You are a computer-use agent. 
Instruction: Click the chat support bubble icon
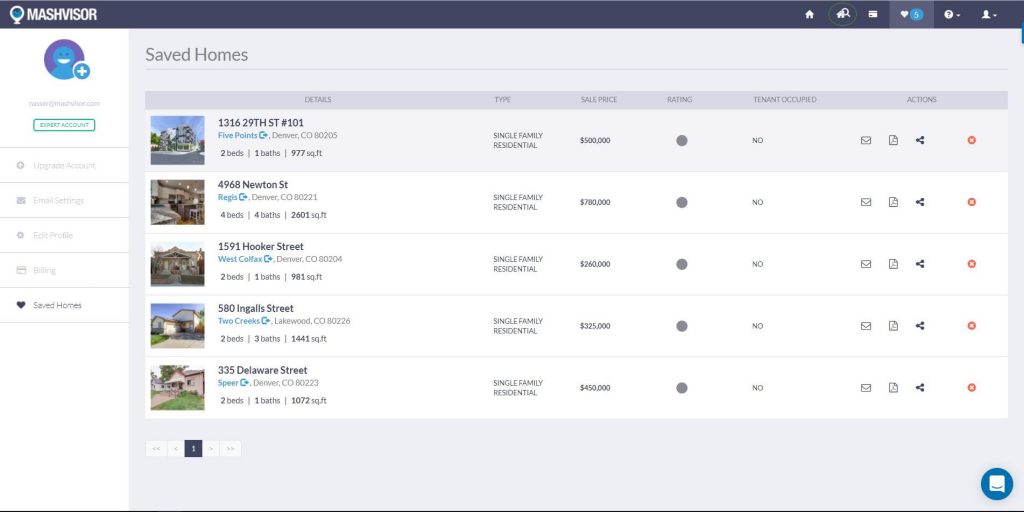[996, 484]
